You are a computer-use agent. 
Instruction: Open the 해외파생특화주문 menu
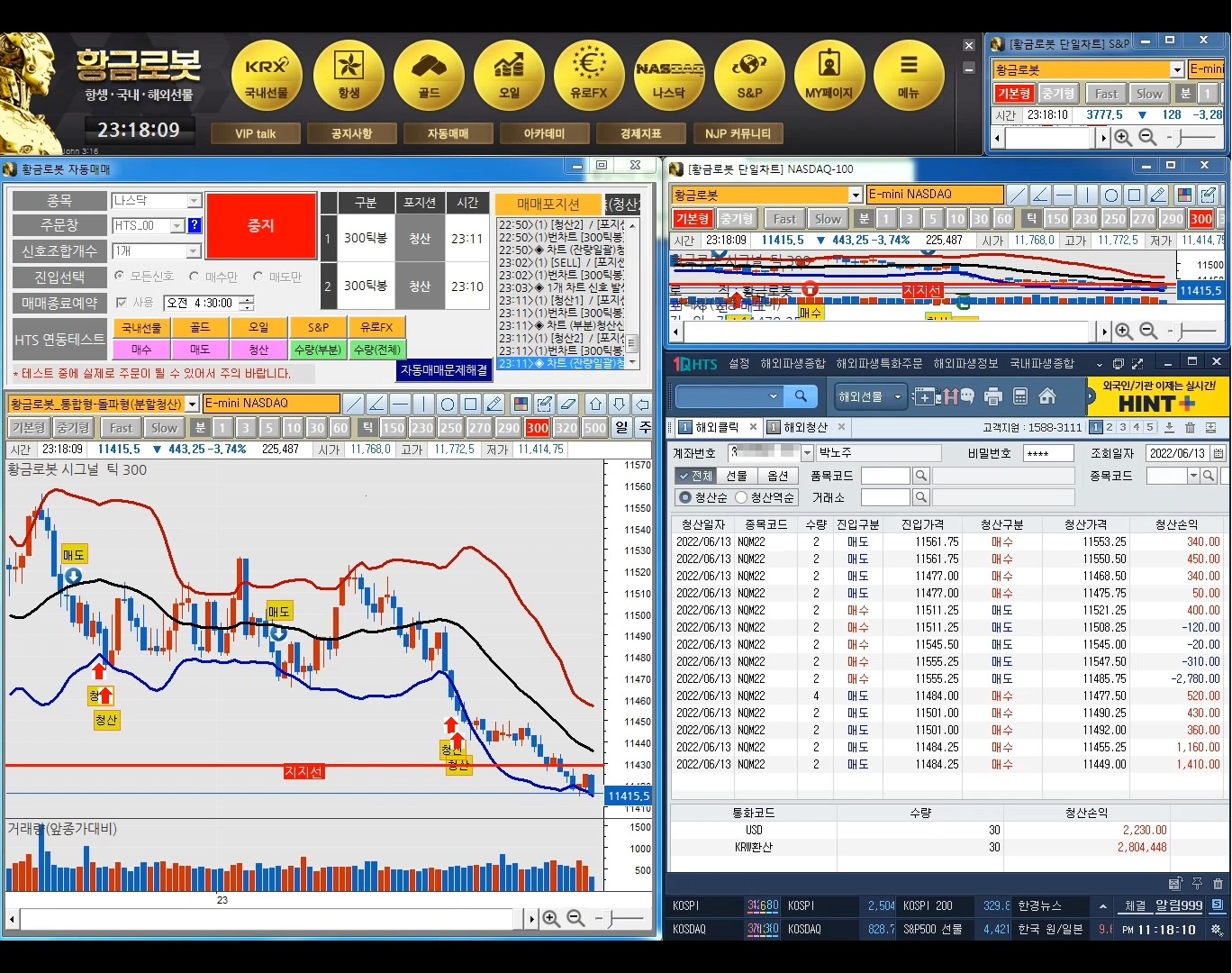pos(879,363)
